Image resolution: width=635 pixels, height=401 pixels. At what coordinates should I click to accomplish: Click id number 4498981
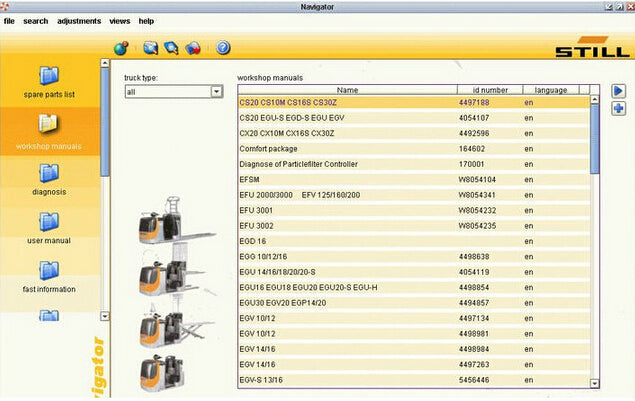[x=474, y=334]
